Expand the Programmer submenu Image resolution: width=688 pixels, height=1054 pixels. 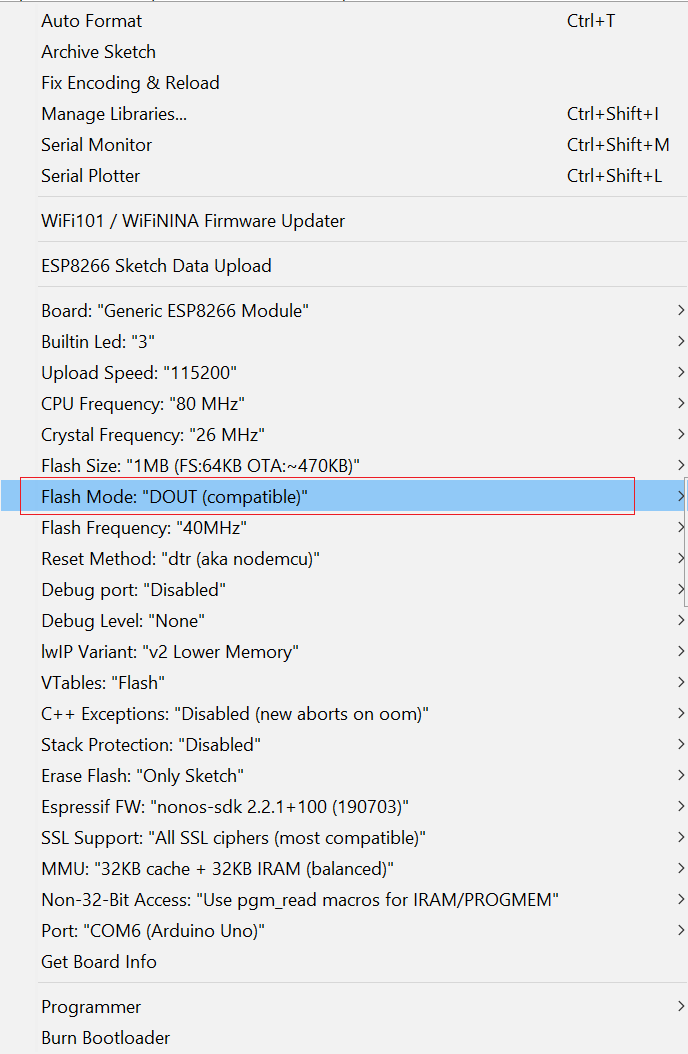(91, 1007)
